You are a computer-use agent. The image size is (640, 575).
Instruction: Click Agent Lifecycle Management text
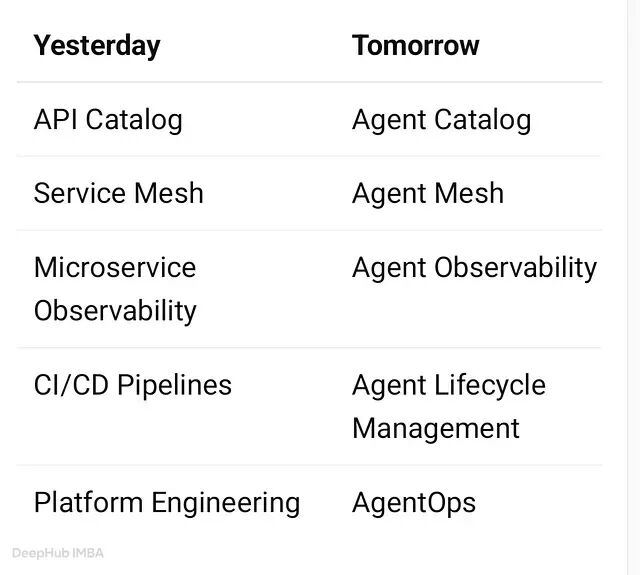[x=449, y=407]
